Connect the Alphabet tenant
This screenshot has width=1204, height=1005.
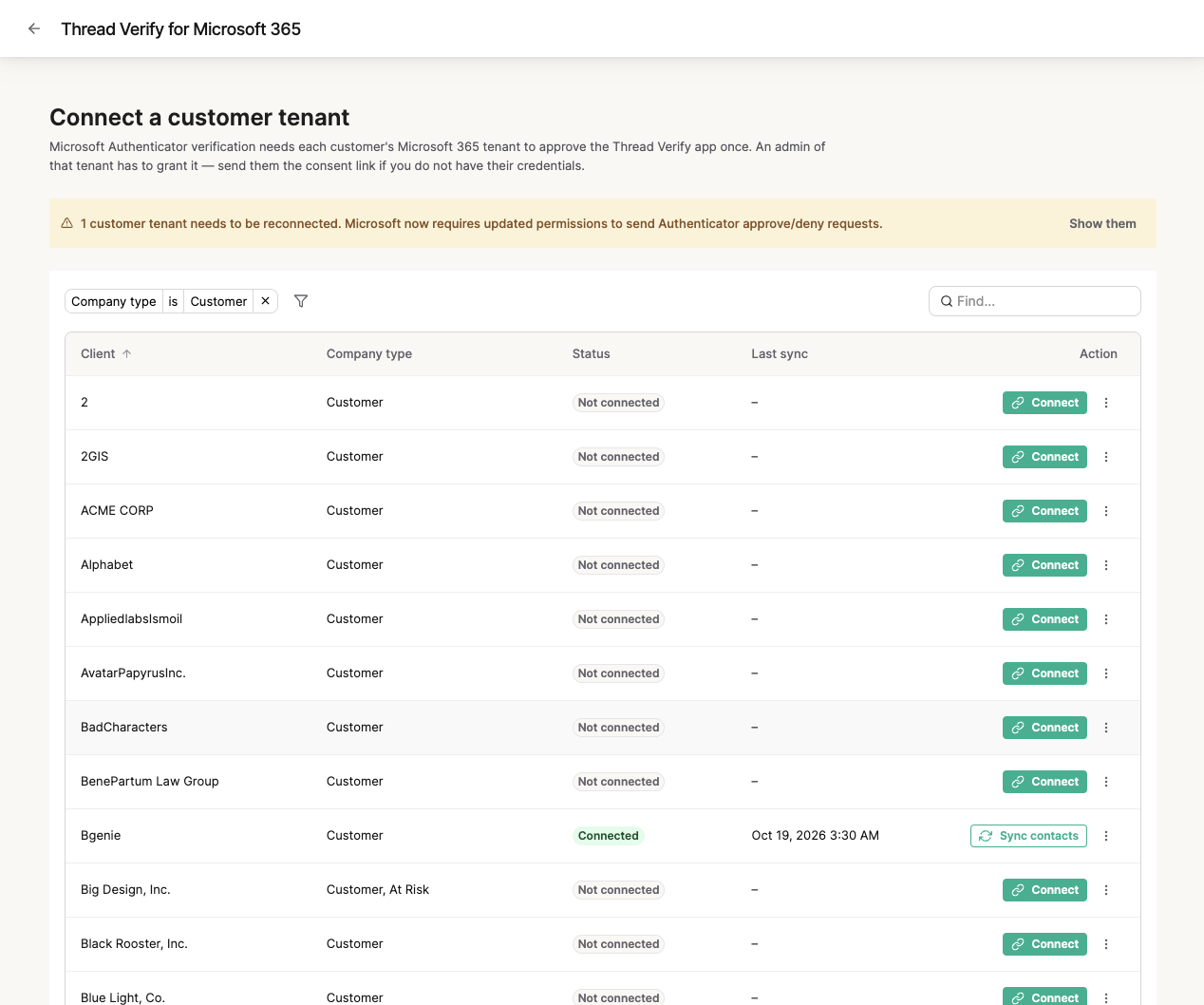click(1044, 565)
